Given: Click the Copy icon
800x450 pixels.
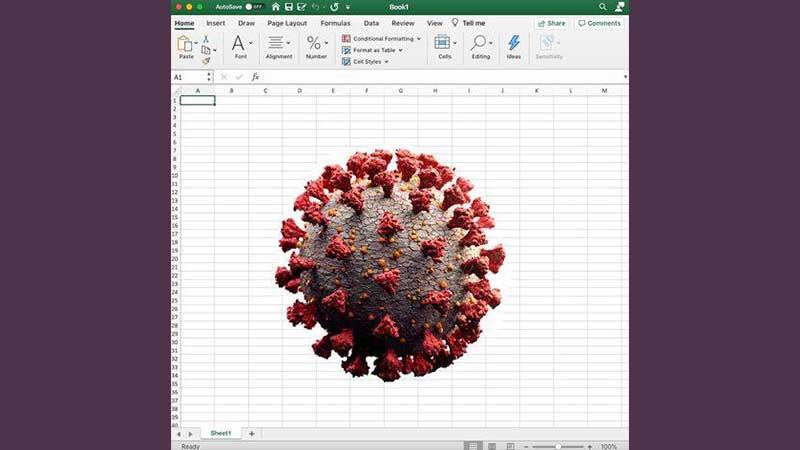Looking at the screenshot, I should tap(206, 50).
